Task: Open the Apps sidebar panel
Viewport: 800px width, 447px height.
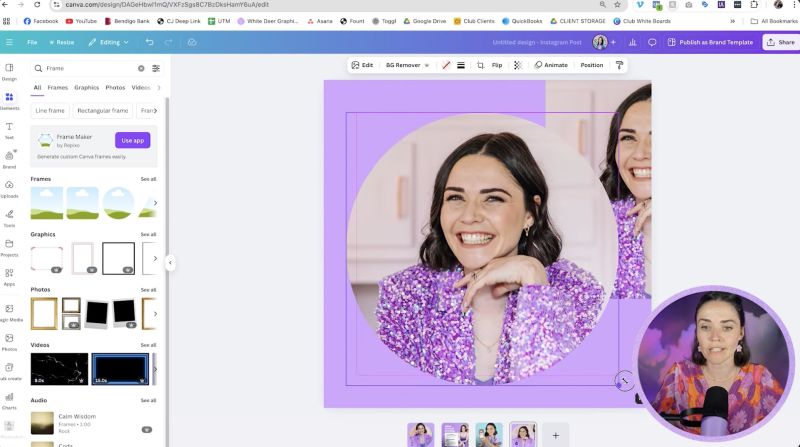Action: (9, 277)
